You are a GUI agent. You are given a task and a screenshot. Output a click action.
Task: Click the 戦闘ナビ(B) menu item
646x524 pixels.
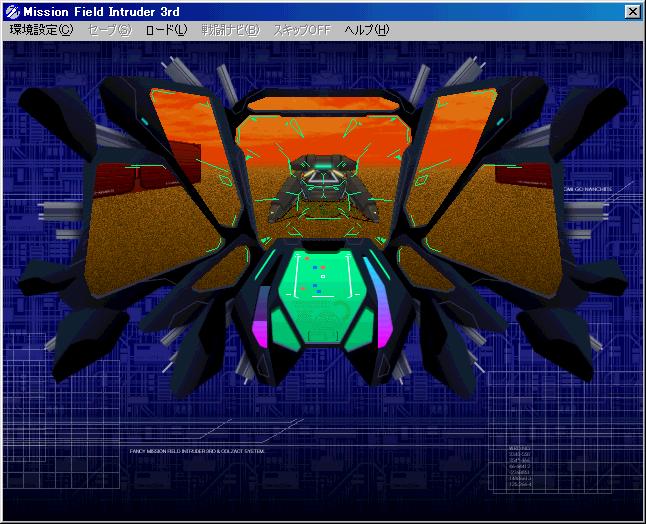(230, 30)
